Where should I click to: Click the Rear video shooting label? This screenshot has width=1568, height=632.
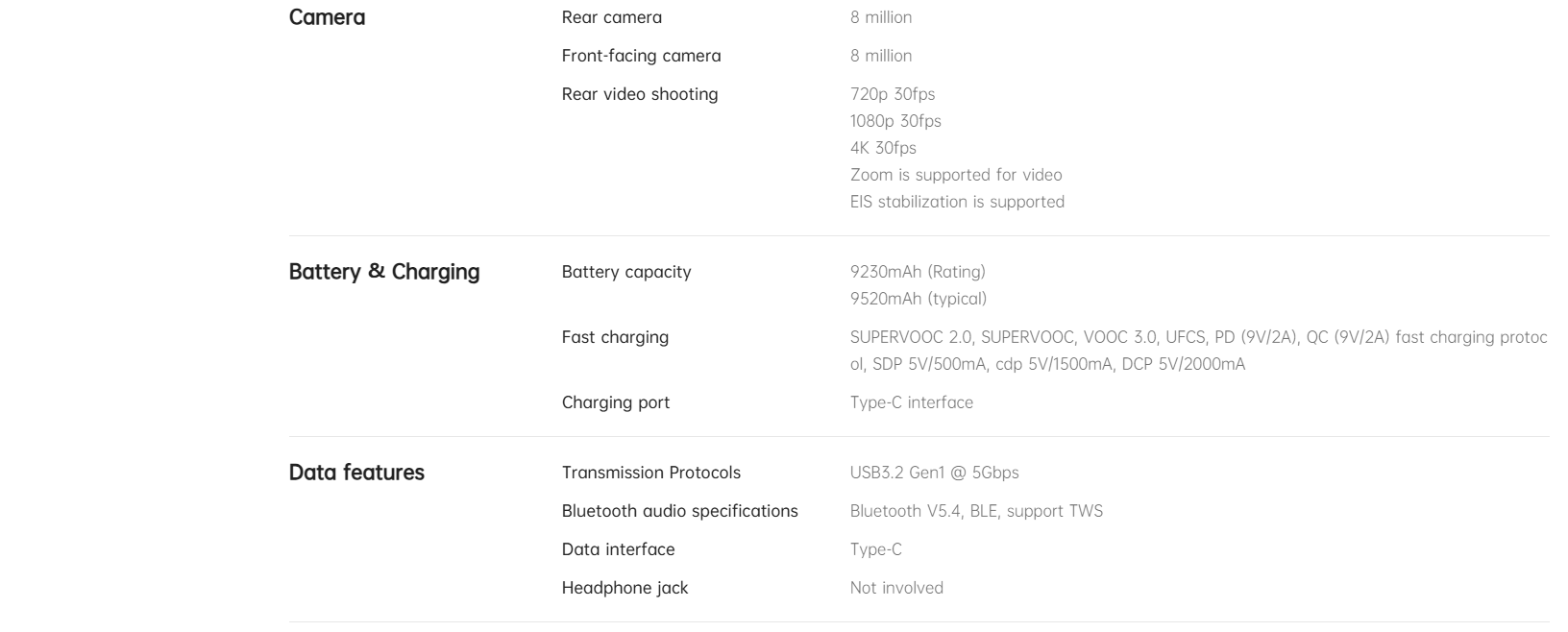[x=640, y=94]
